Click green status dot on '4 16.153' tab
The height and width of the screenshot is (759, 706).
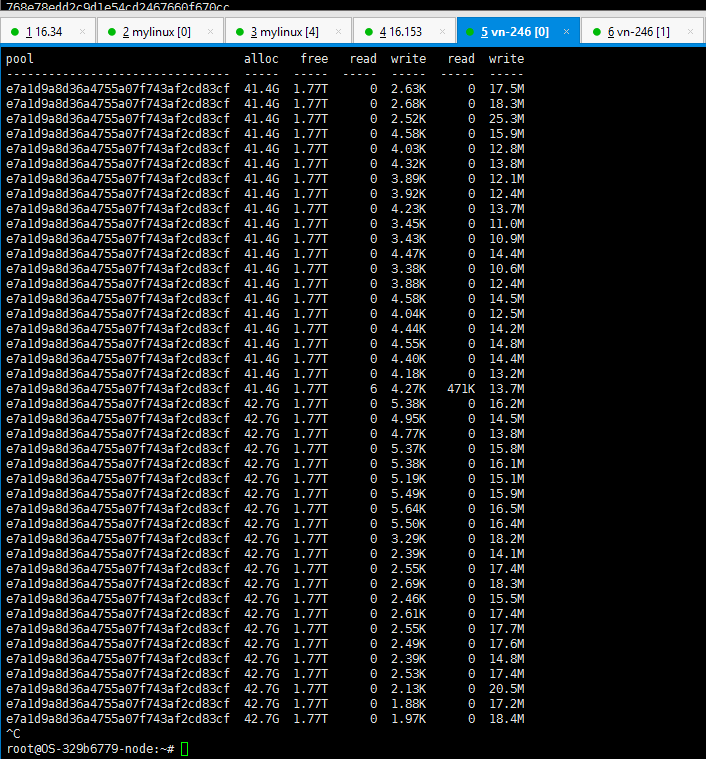pyautogui.click(x=369, y=32)
